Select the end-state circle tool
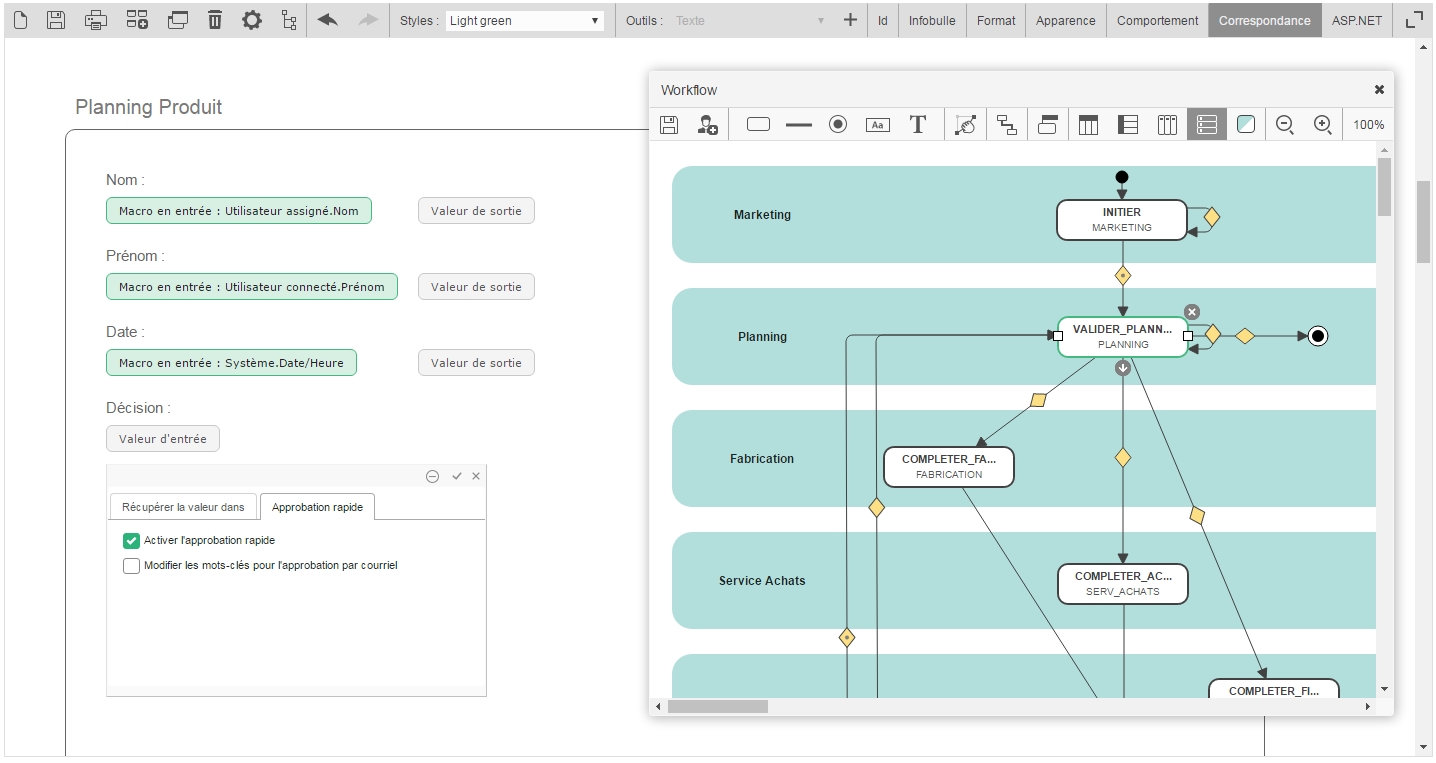The height and width of the screenshot is (763, 1436). [x=838, y=125]
